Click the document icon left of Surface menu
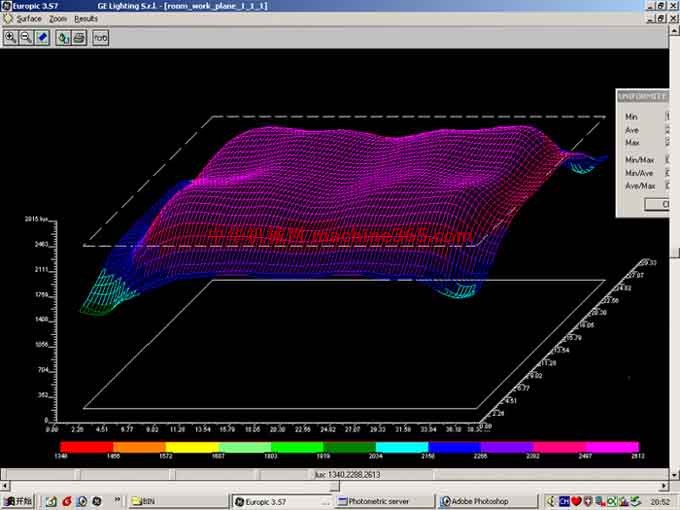 pyautogui.click(x=7, y=19)
